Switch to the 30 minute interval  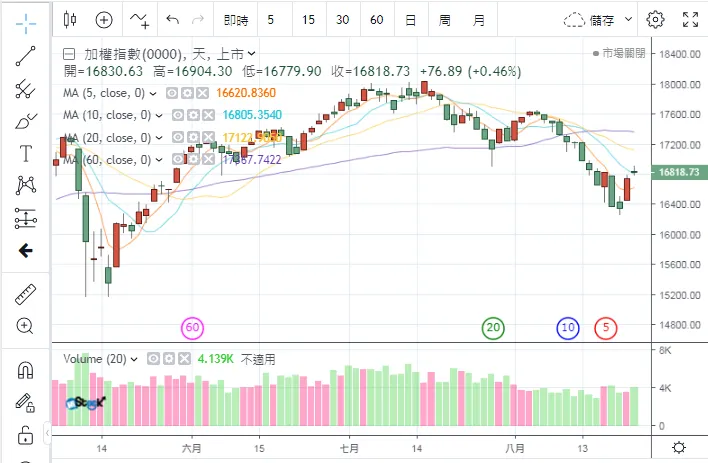[343, 20]
